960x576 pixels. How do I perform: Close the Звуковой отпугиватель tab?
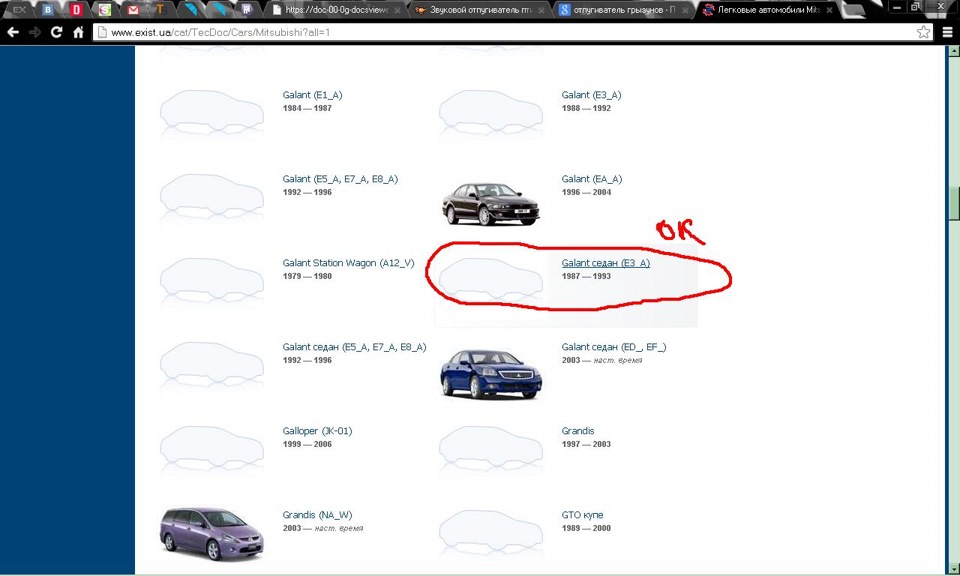tap(541, 10)
